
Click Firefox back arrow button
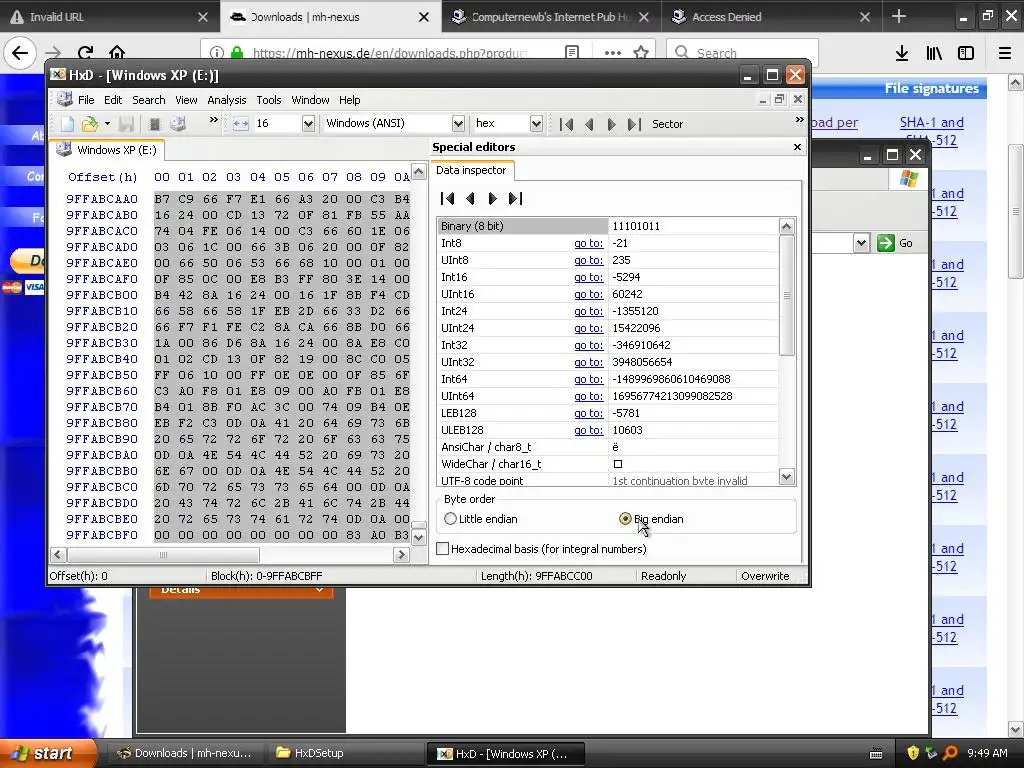[20, 53]
